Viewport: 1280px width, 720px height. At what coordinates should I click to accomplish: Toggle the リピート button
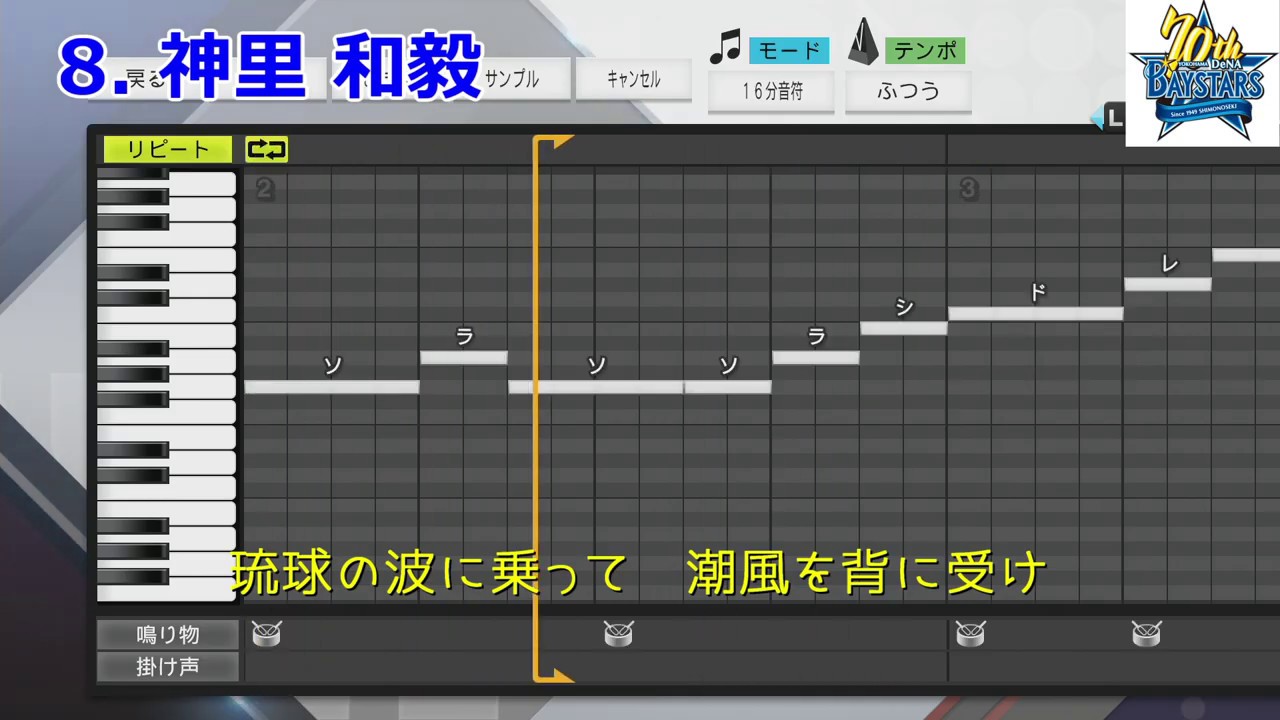[168, 150]
